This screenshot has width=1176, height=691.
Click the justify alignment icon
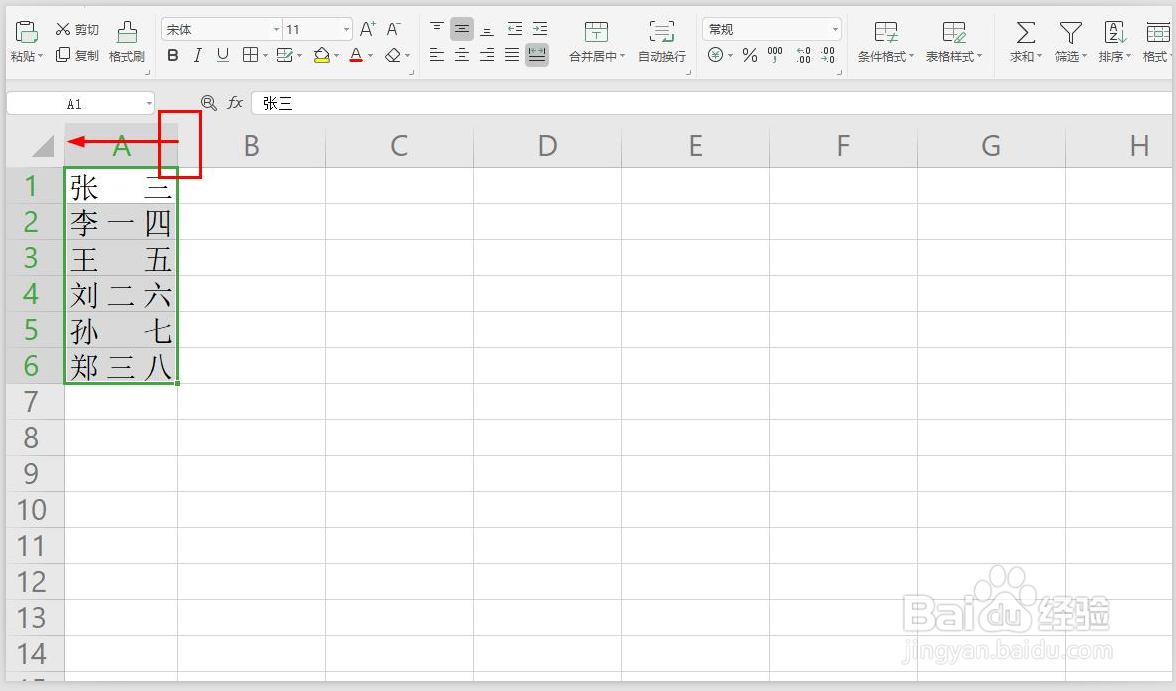(512, 55)
